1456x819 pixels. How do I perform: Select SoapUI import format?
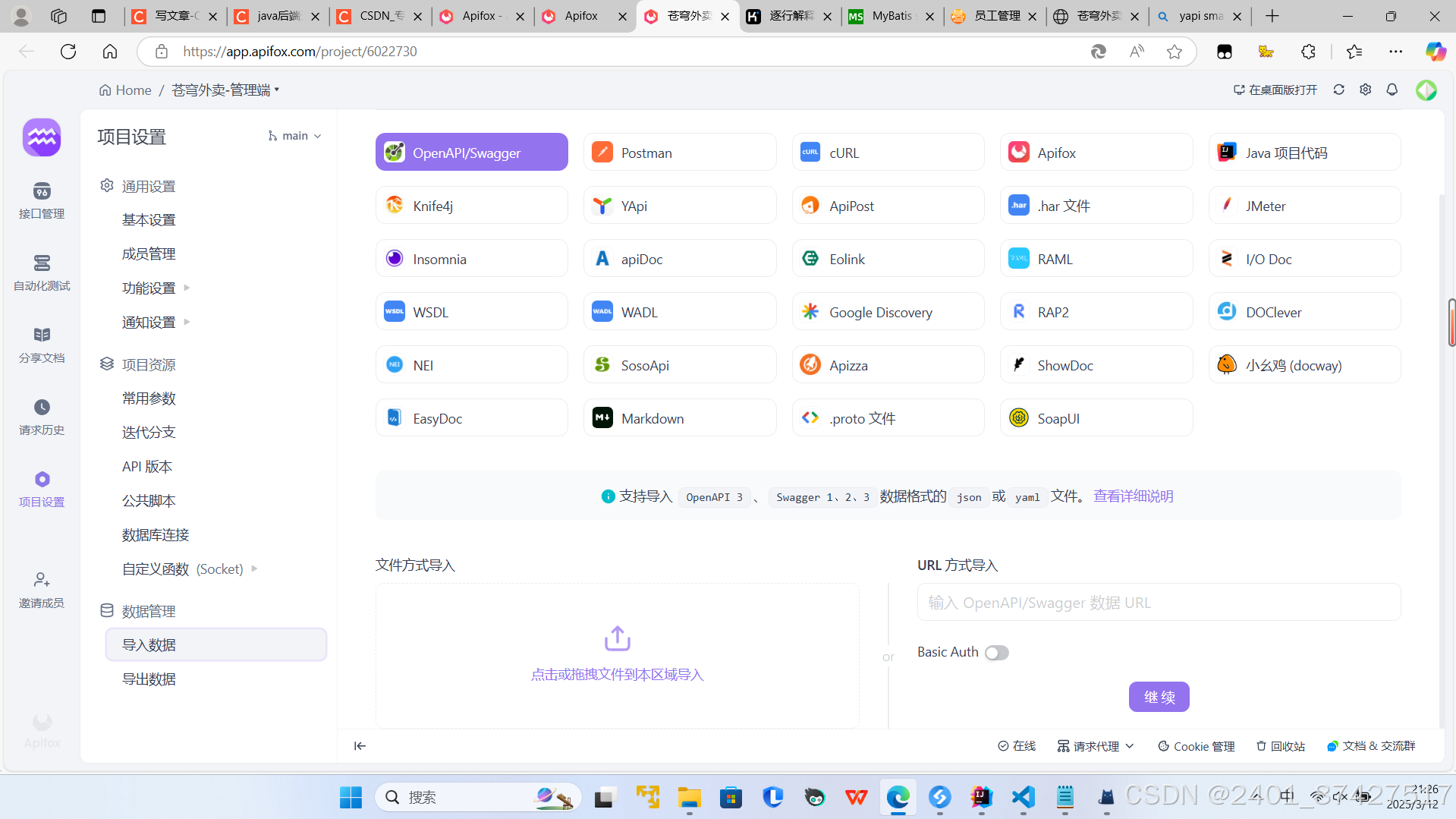[1096, 418]
